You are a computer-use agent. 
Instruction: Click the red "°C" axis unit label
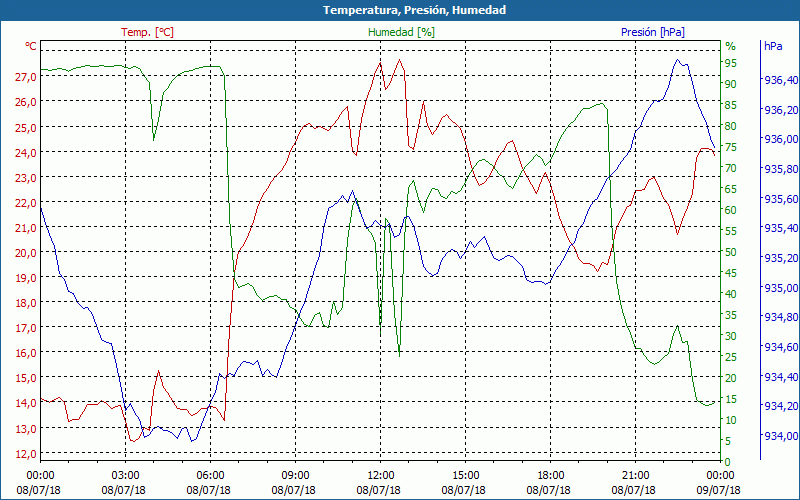[31, 46]
